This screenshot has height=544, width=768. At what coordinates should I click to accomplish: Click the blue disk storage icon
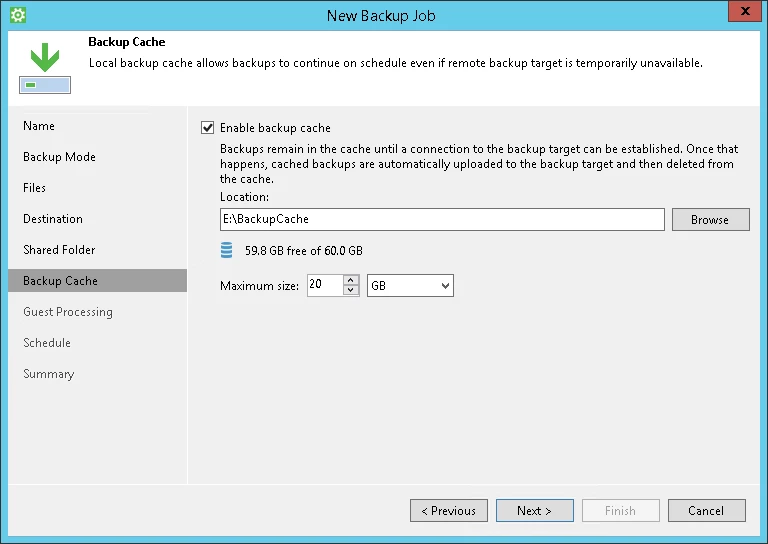tap(226, 250)
